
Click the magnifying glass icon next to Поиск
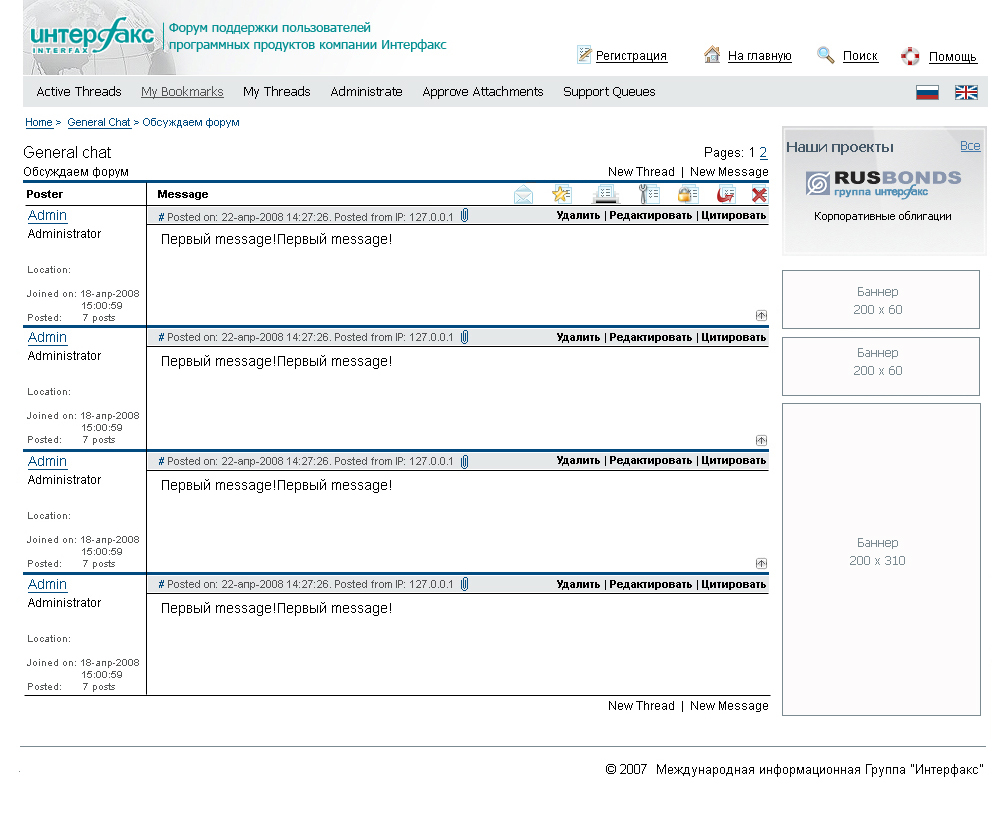point(824,55)
